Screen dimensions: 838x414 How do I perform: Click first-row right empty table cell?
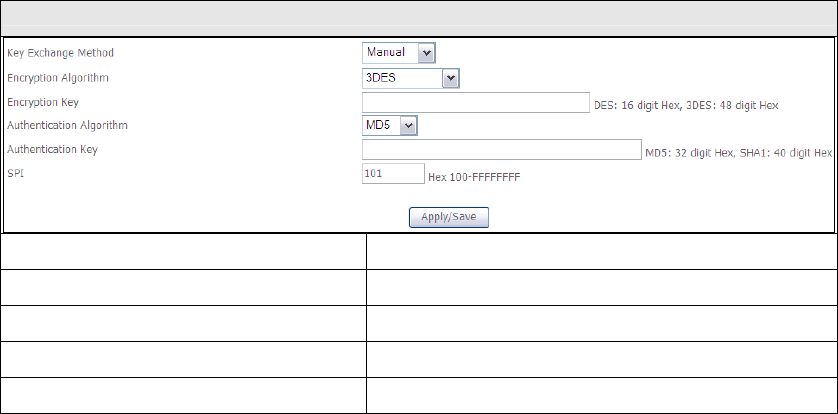tap(600, 252)
